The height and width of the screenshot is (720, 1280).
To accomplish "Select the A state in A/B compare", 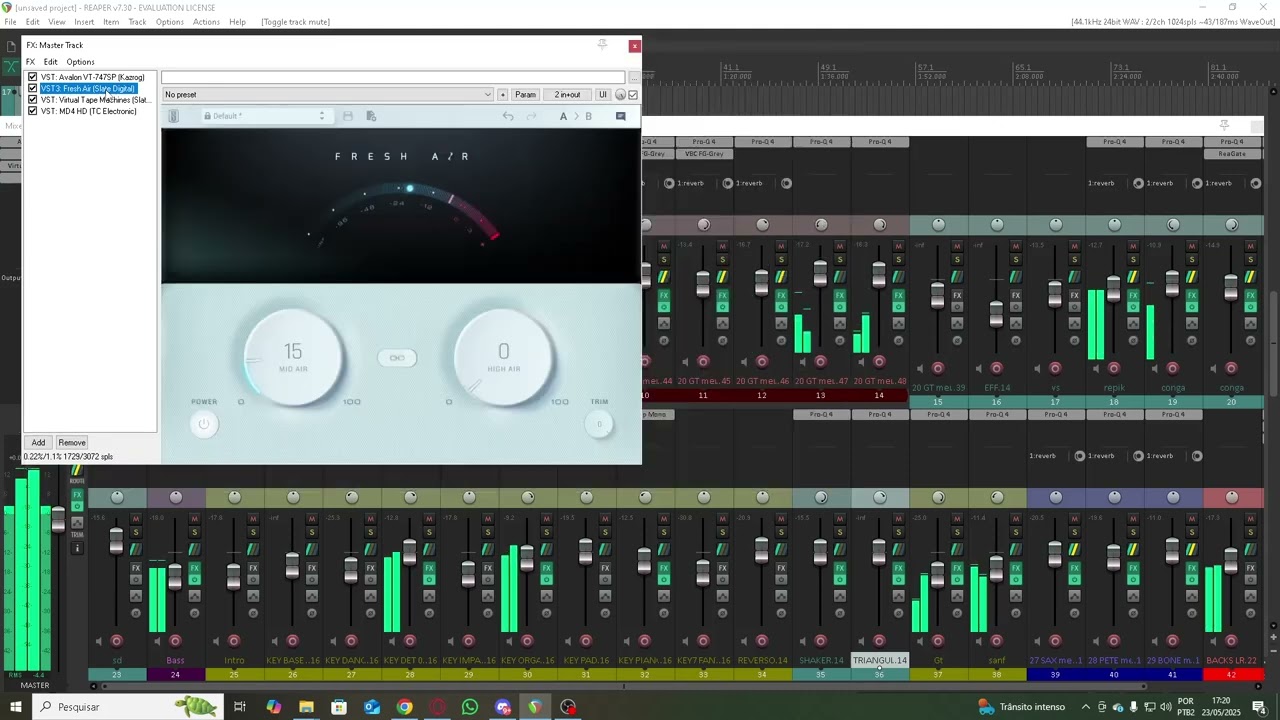I will coord(563,116).
